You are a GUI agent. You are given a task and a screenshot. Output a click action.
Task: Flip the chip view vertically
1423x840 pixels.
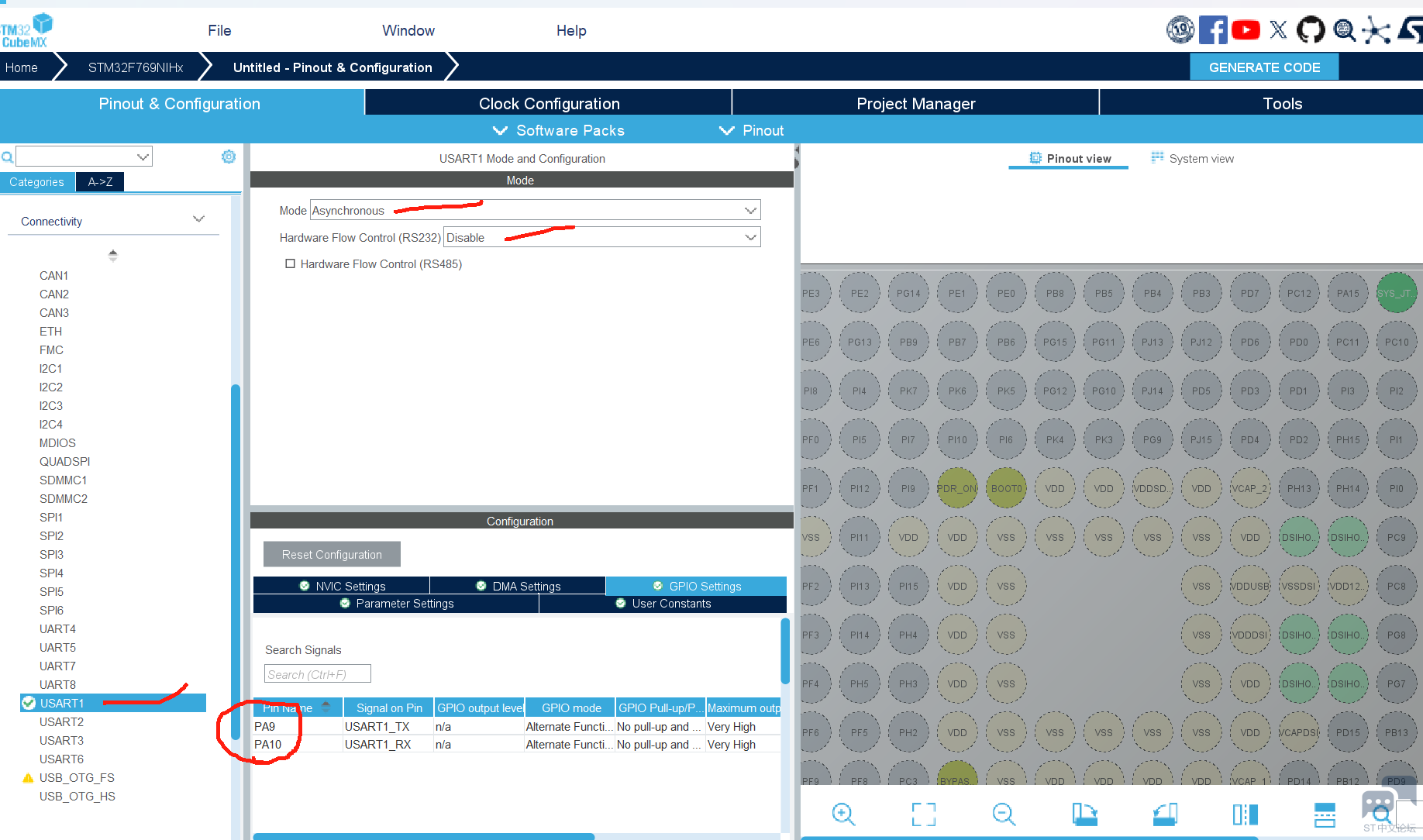click(x=1325, y=814)
